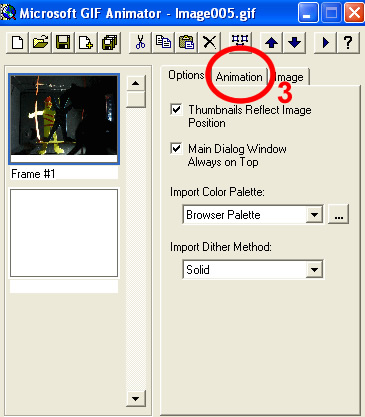Uncheck Main Dialog Window Always on Top
The image size is (365, 417).
point(176,148)
